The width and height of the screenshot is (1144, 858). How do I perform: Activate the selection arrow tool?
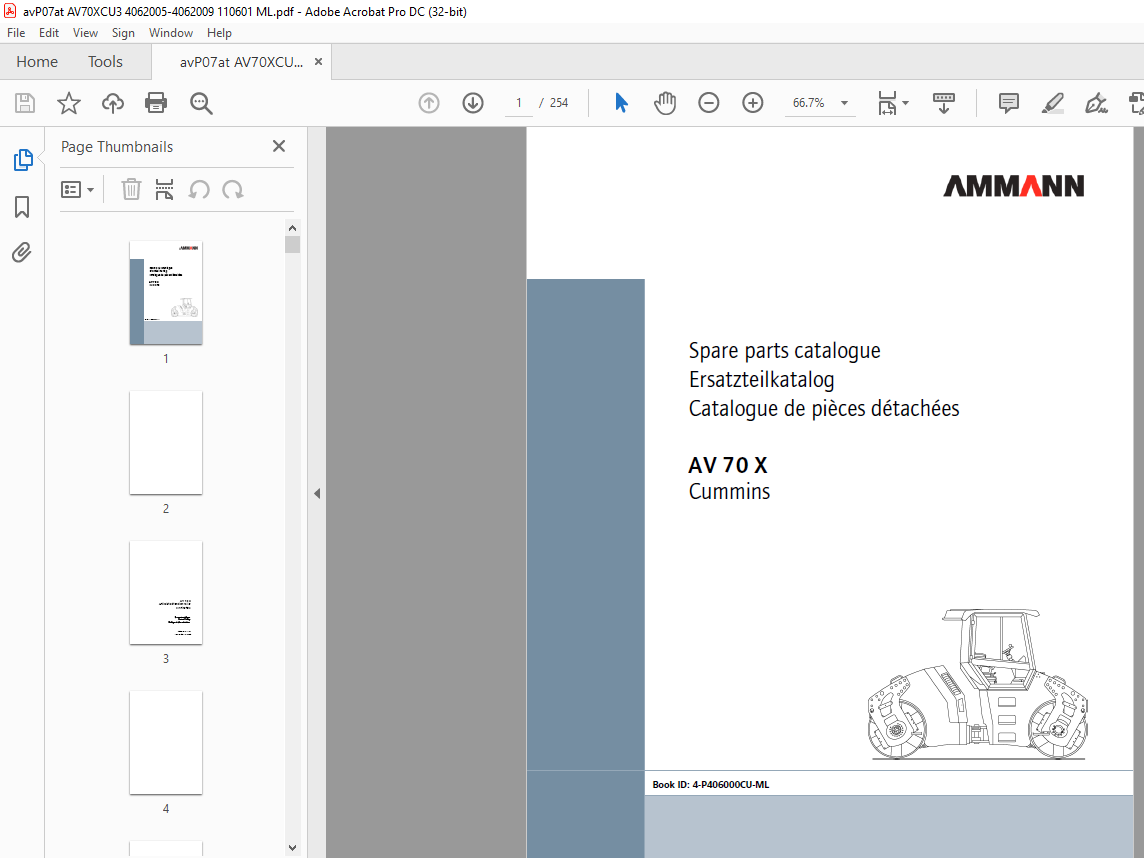621,103
